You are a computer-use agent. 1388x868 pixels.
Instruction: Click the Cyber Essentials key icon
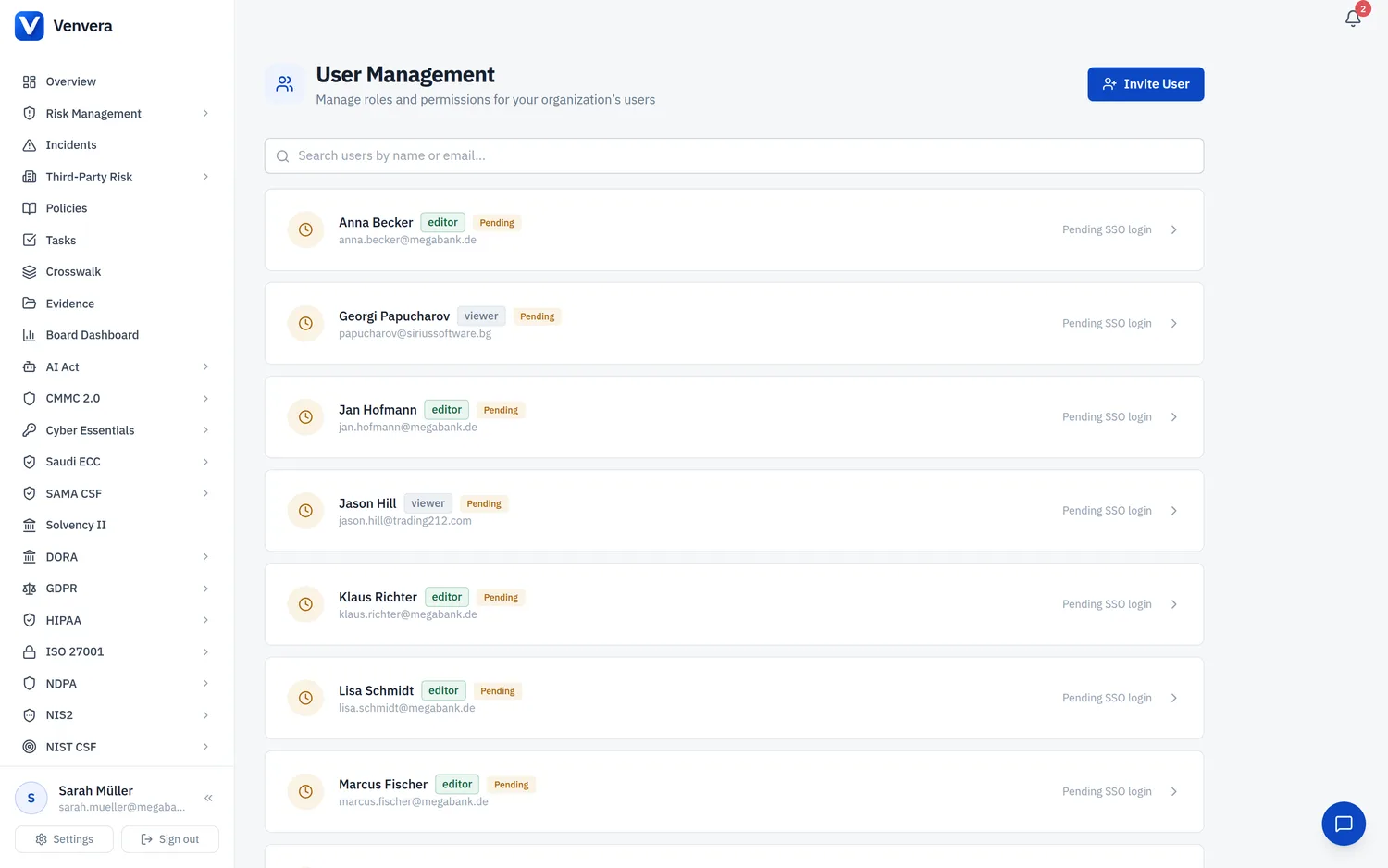click(30, 430)
